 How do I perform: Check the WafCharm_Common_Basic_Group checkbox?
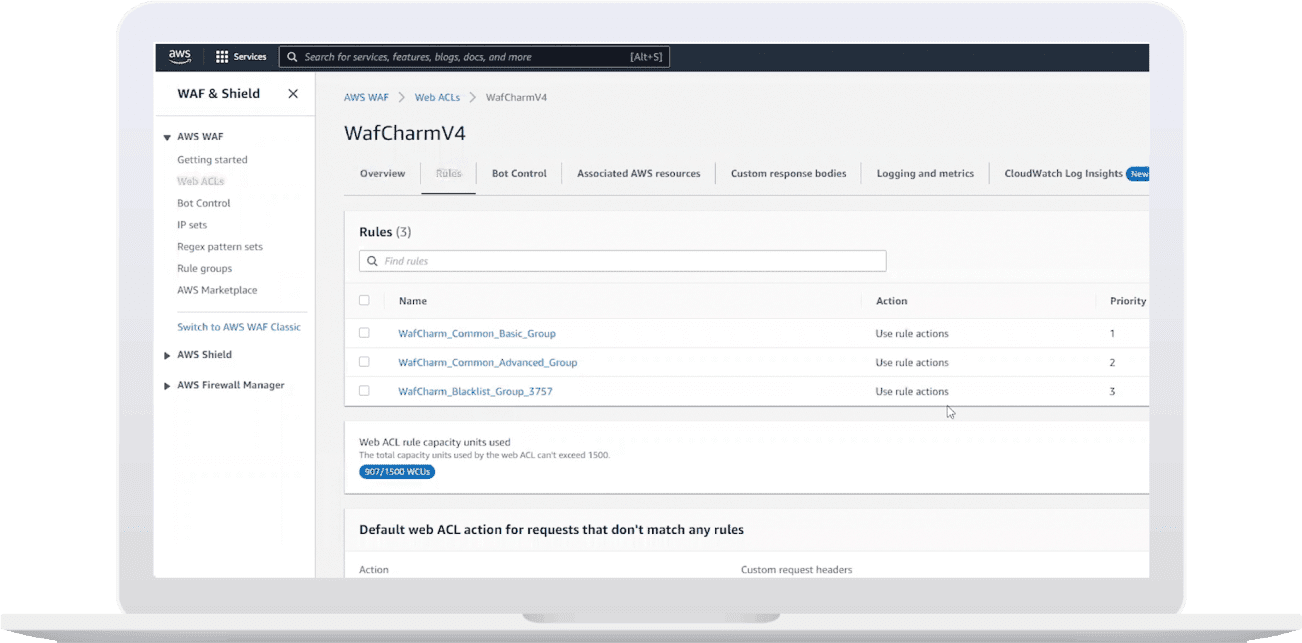364,333
